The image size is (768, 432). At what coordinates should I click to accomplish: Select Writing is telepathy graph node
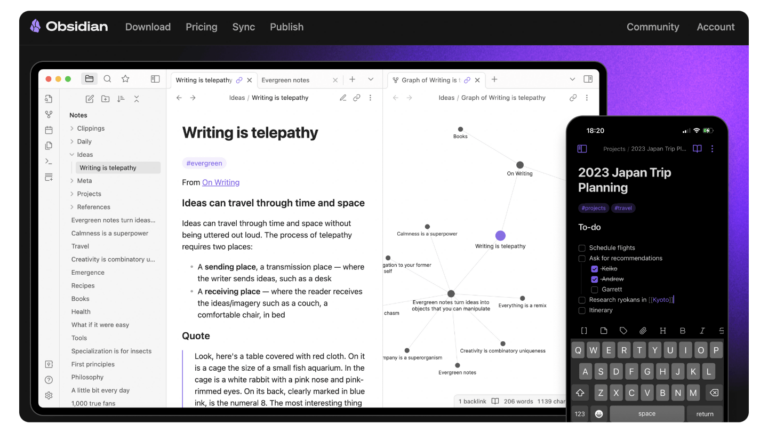coord(500,236)
